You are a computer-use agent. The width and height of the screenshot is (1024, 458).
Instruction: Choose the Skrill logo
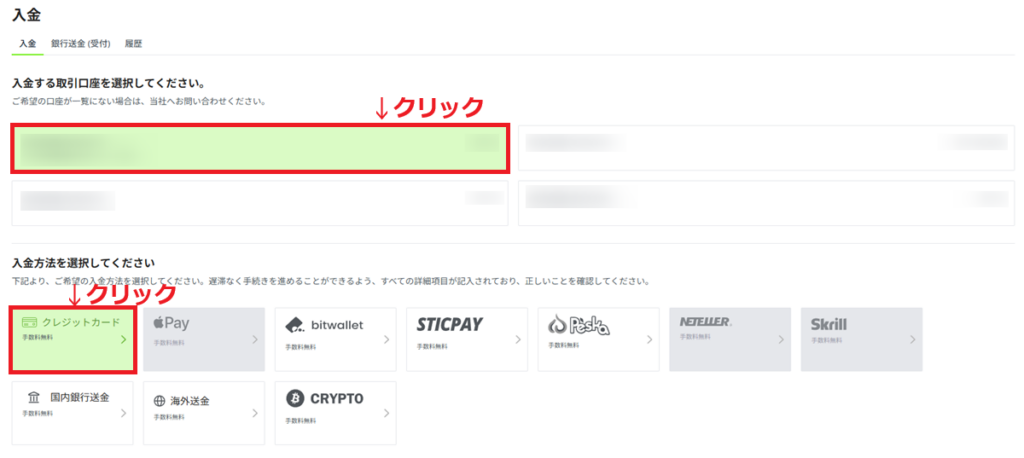pos(829,324)
